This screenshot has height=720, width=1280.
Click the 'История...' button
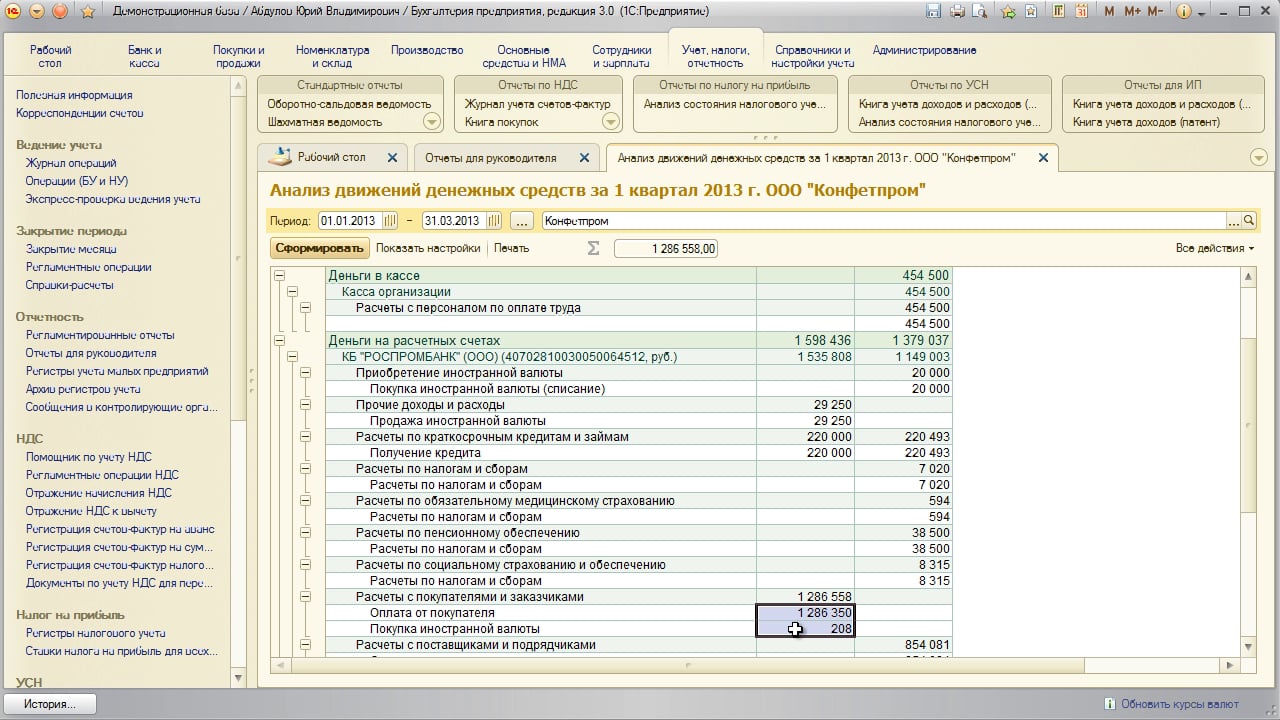click(50, 704)
